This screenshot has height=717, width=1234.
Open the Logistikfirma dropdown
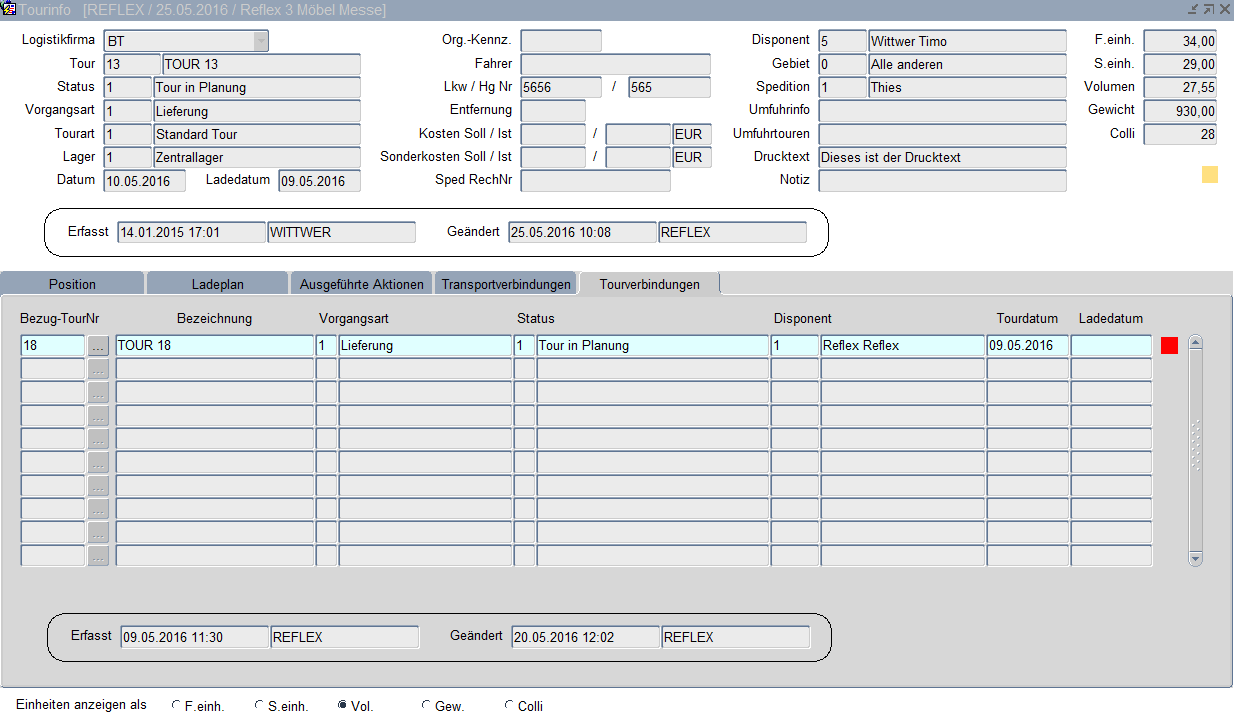pyautogui.click(x=261, y=41)
